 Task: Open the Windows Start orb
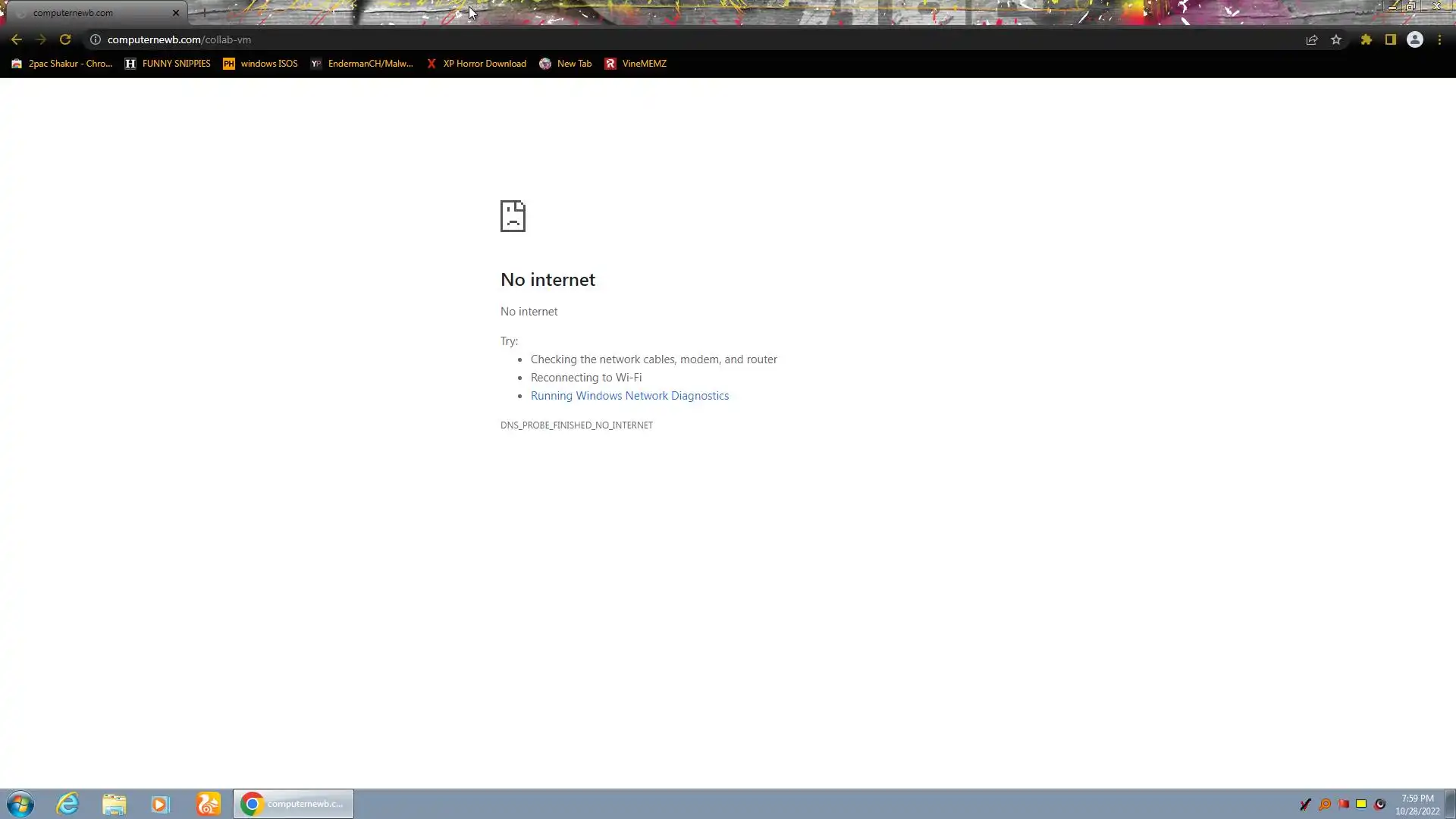click(20, 804)
